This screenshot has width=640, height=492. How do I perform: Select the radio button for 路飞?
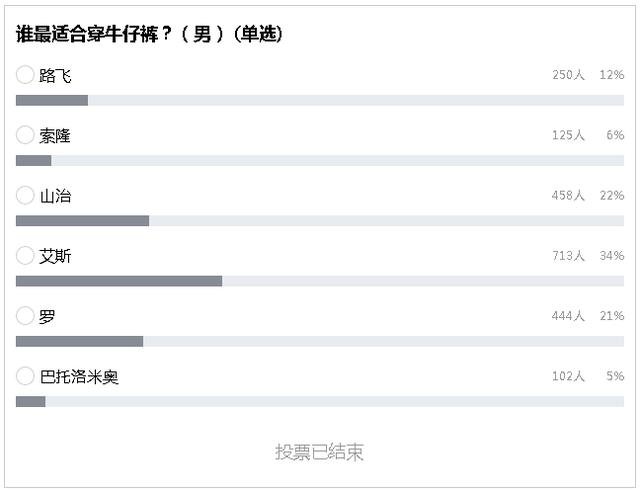coord(25,75)
